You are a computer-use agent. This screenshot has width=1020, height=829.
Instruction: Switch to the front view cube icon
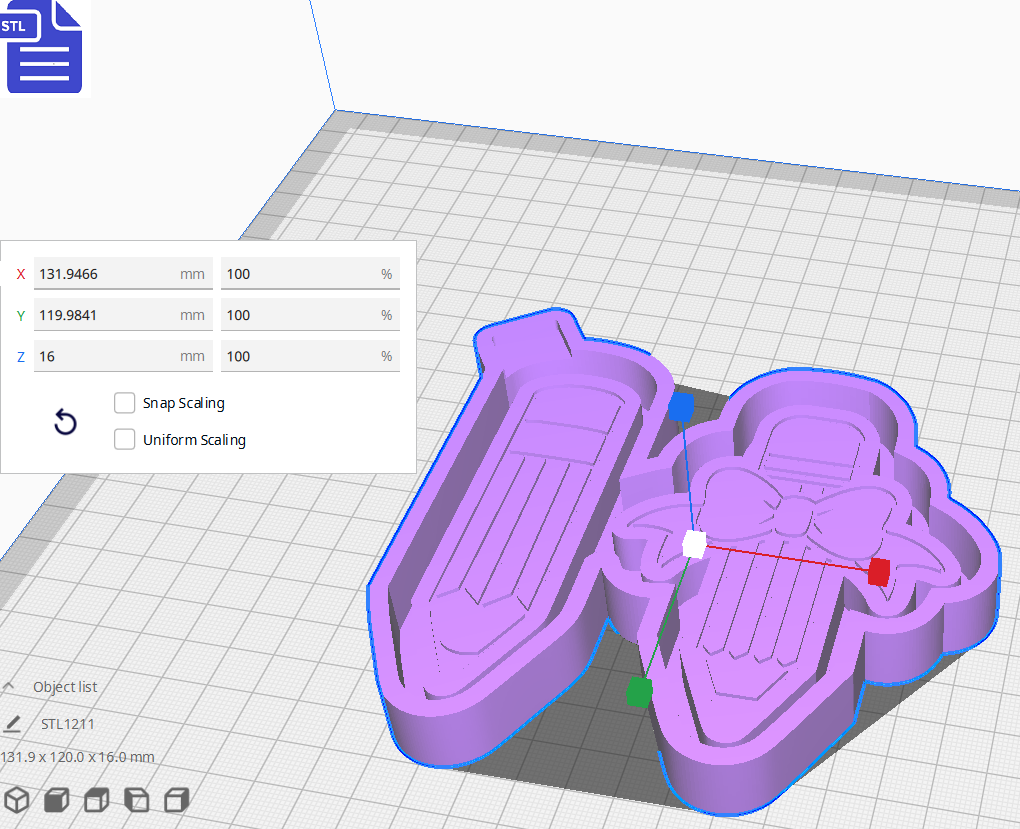pos(56,799)
